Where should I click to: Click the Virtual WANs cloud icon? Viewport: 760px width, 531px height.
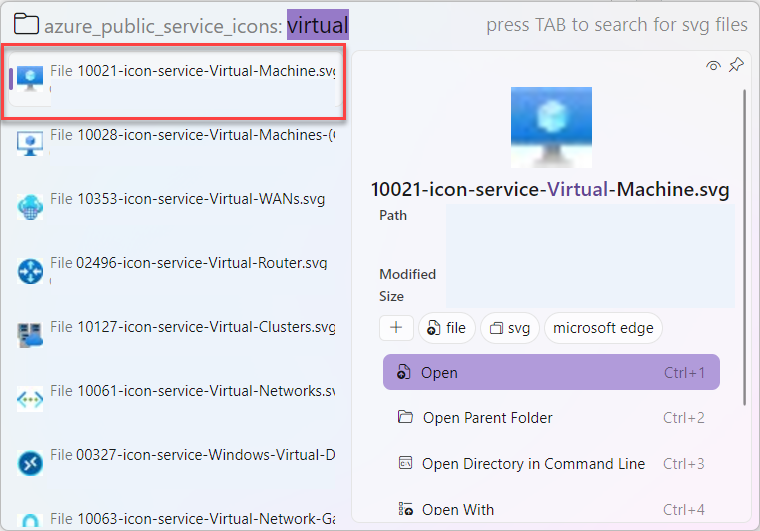30,207
